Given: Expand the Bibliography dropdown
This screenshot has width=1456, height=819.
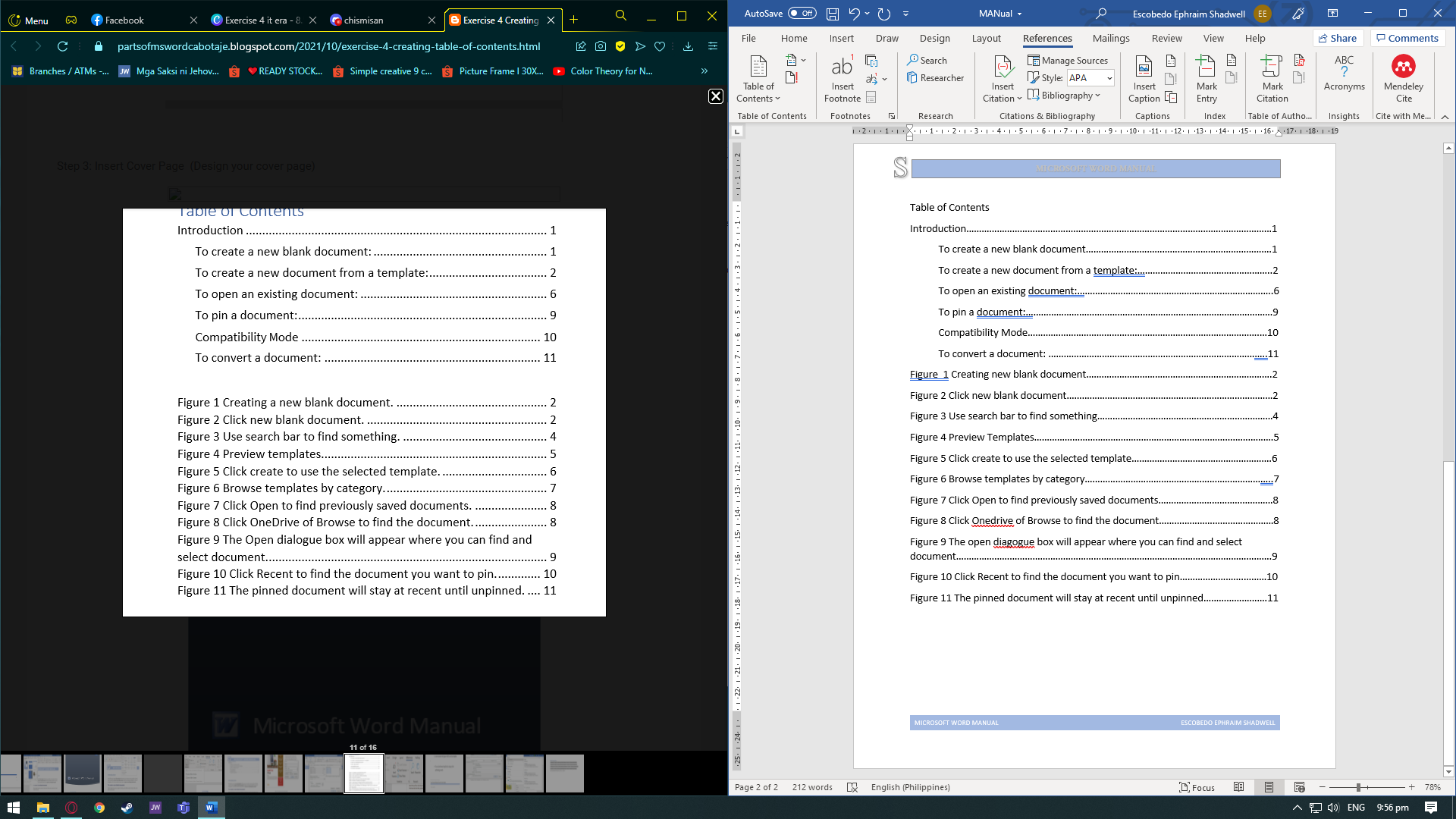Looking at the screenshot, I should tap(1064, 95).
